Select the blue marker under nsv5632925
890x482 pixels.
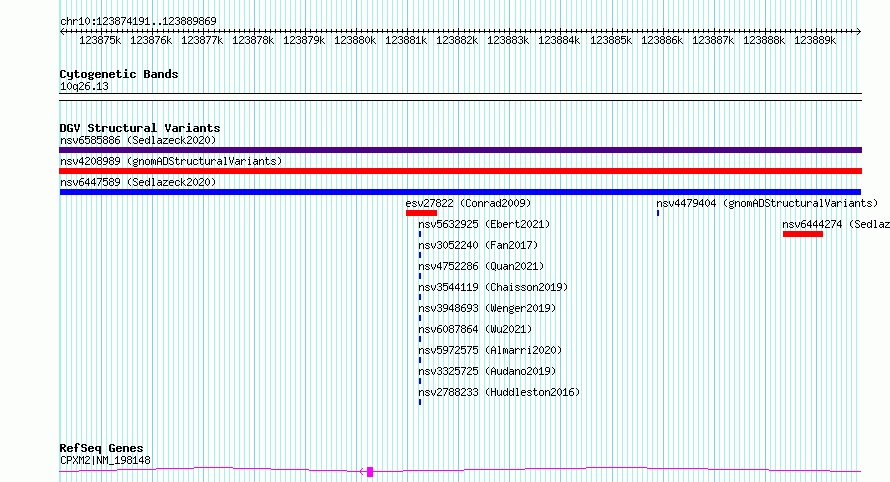420,234
